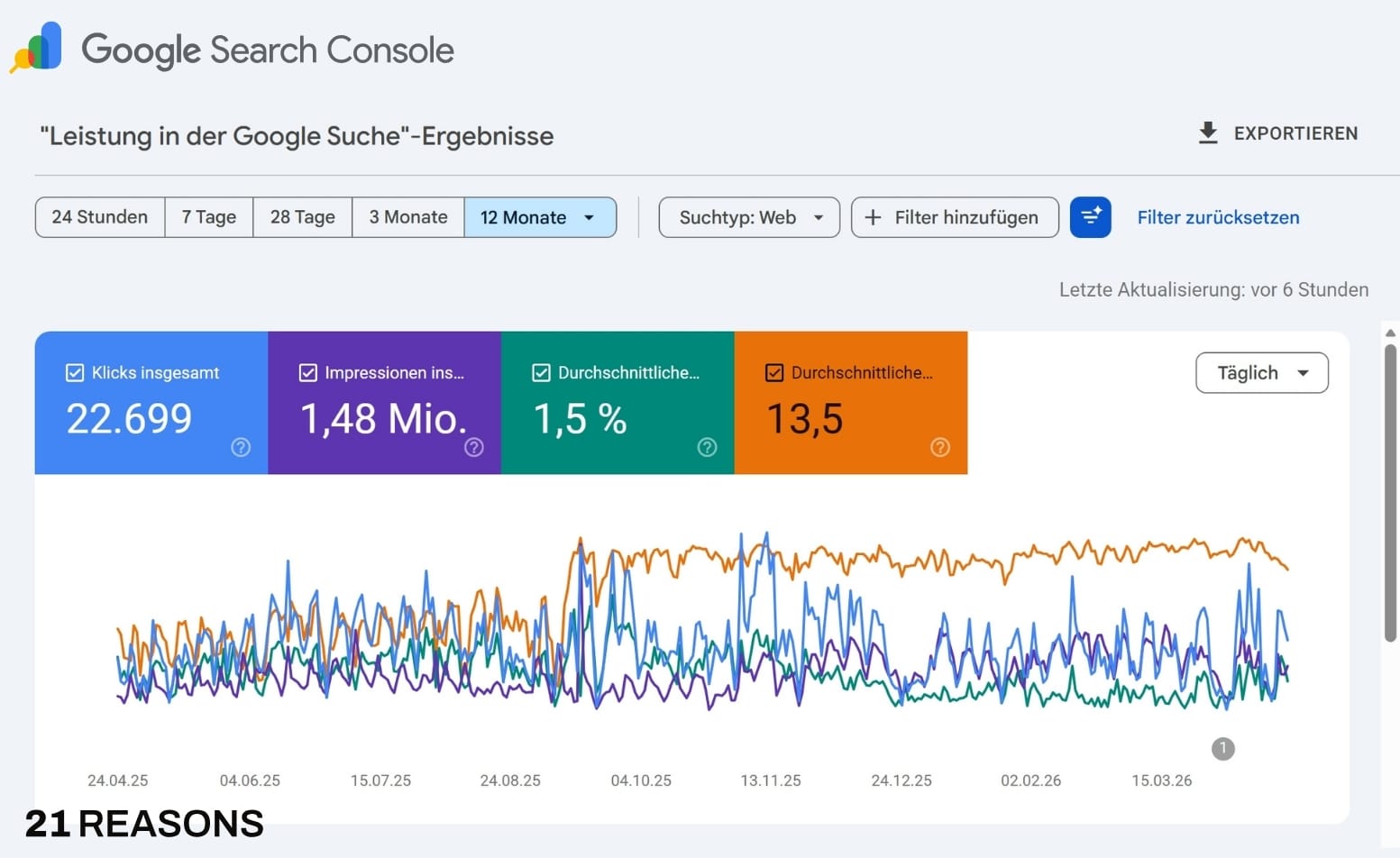This screenshot has width=1400, height=858.
Task: Click the 22.699 clicks value
Action: (x=129, y=419)
